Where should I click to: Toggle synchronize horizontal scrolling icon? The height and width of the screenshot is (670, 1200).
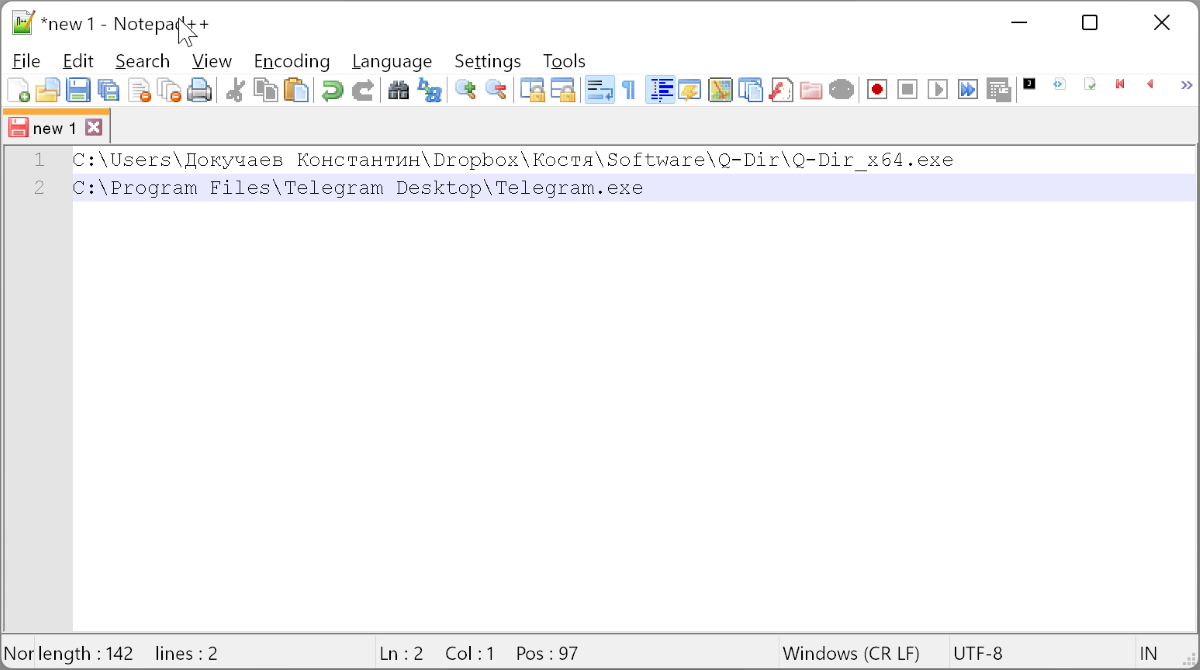pyautogui.click(x=563, y=90)
